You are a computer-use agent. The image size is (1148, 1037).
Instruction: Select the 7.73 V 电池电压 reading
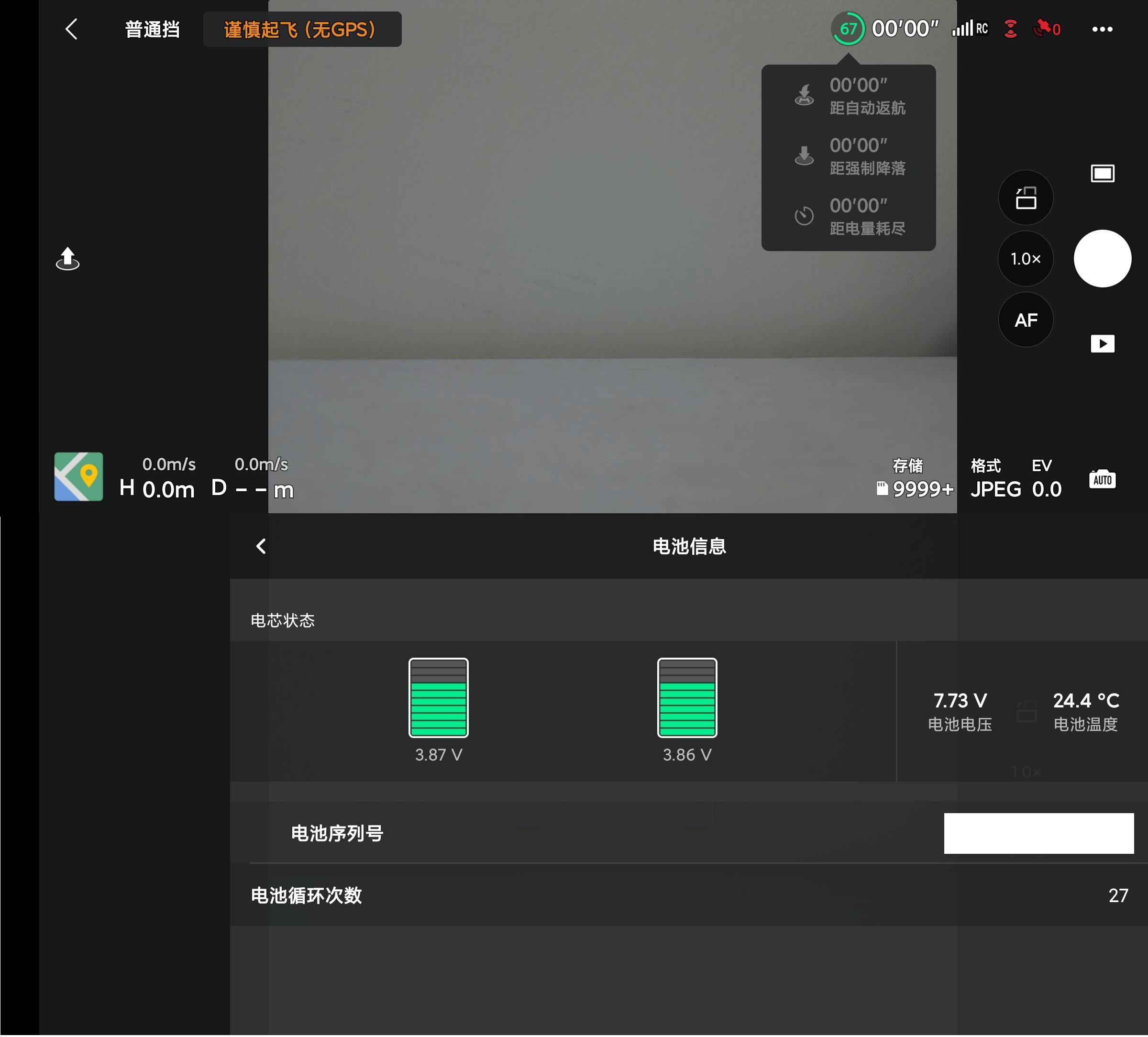coord(960,711)
